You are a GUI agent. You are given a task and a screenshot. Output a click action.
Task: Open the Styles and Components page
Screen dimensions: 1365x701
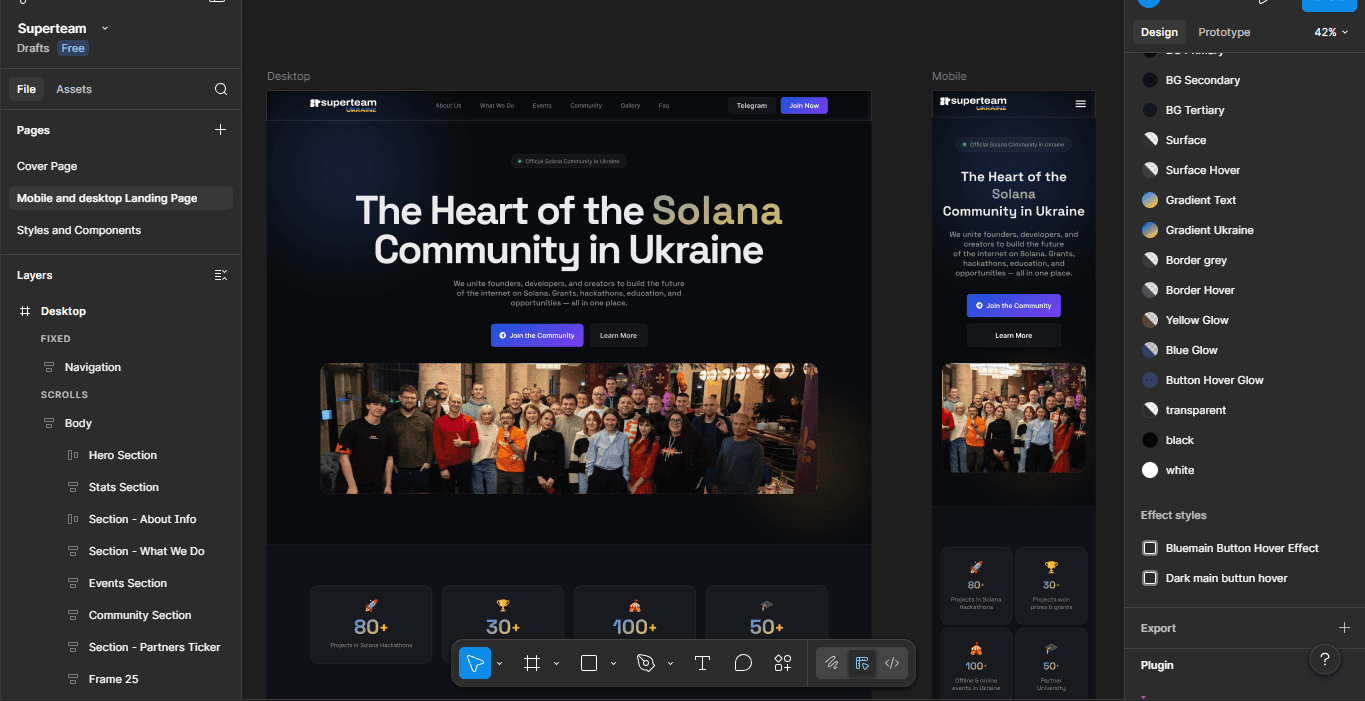point(79,230)
